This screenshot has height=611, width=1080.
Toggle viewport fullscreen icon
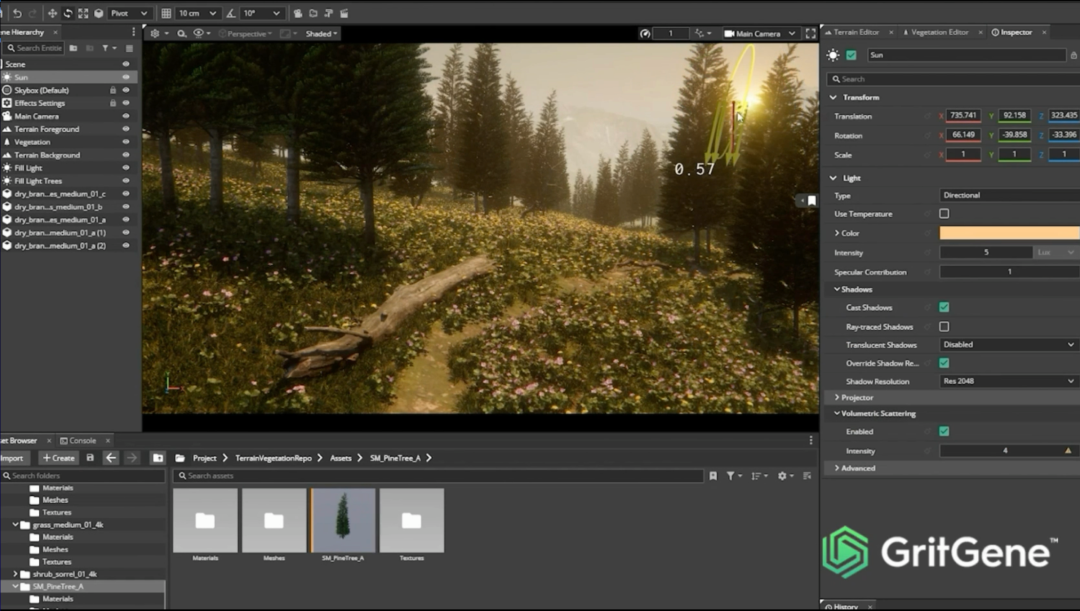coord(810,33)
